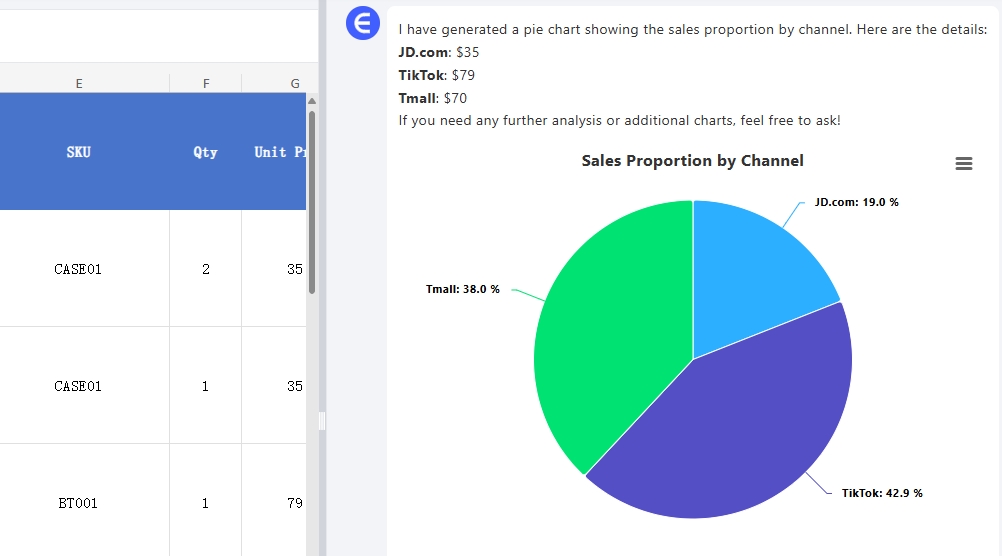Open the chart hamburger context menu
This screenshot has height=556, width=1002.
(964, 164)
